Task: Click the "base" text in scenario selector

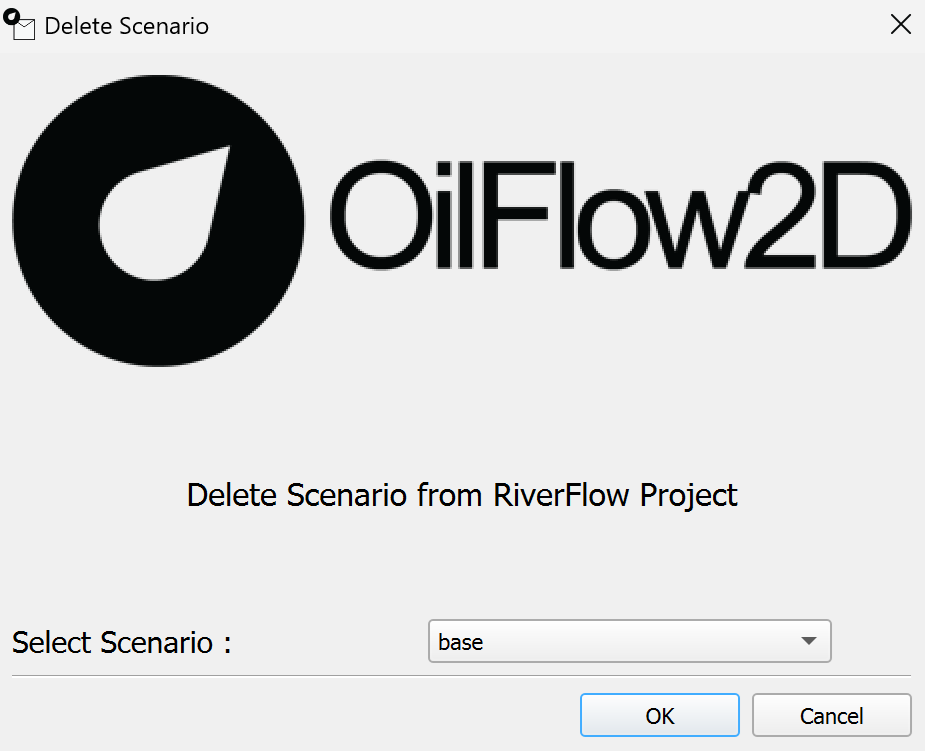Action: 461,642
